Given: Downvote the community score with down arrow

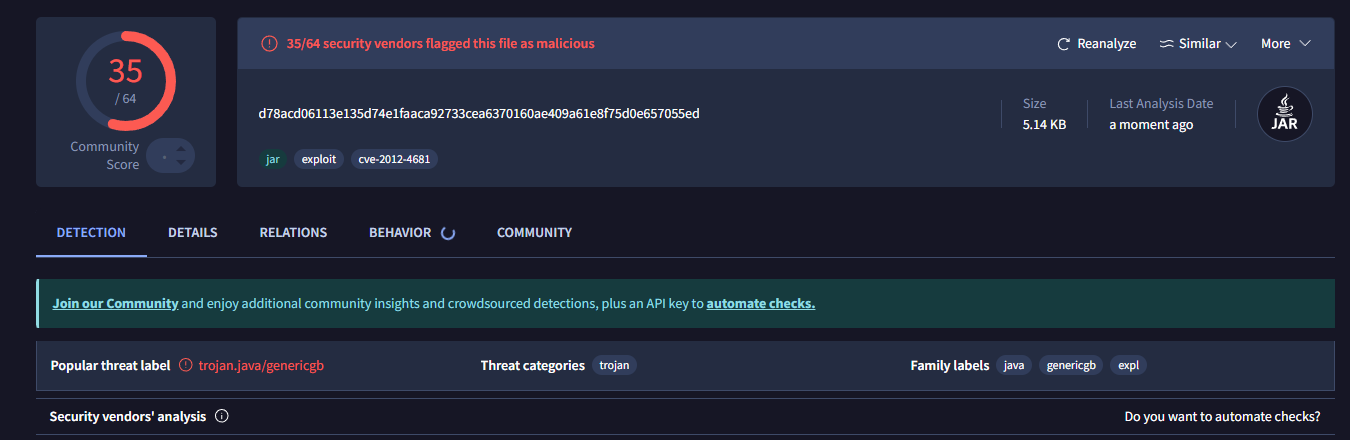Looking at the screenshot, I should [x=180, y=162].
